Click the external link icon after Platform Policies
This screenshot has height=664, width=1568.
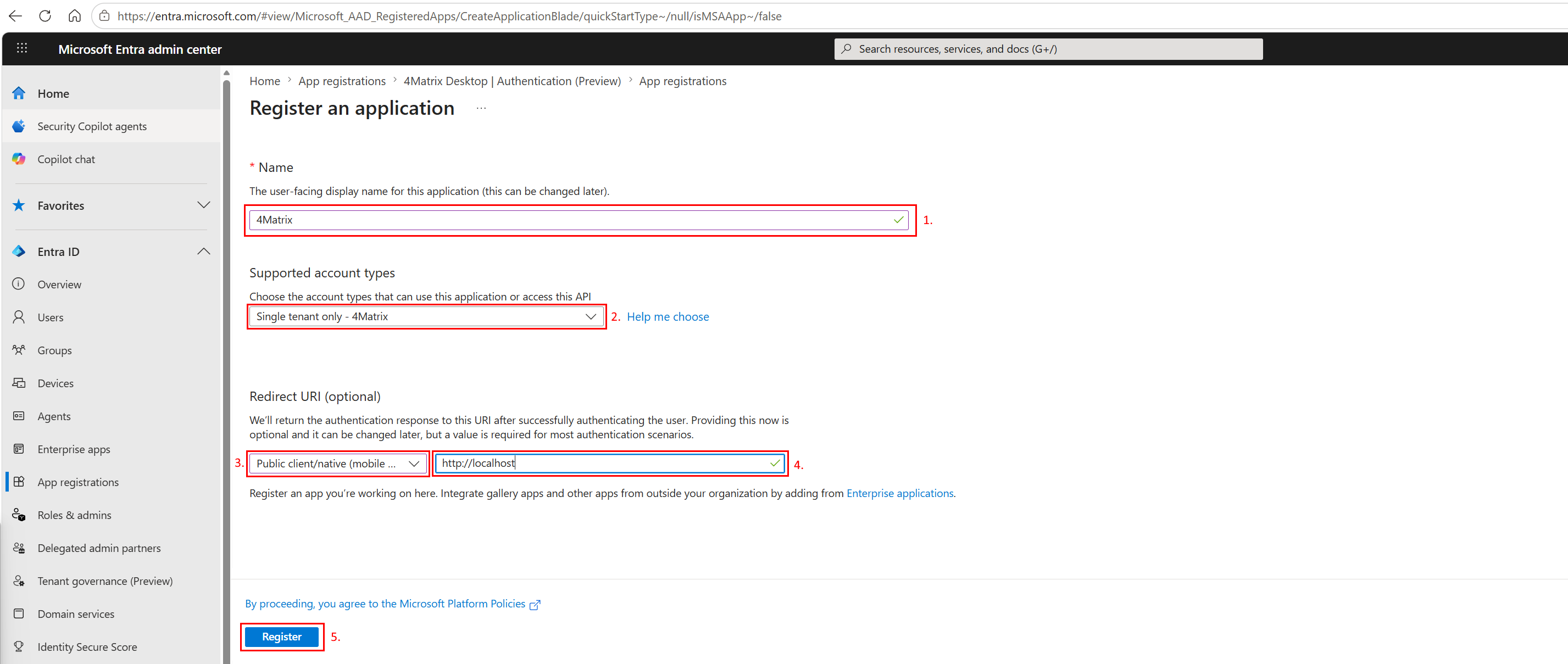coord(535,604)
